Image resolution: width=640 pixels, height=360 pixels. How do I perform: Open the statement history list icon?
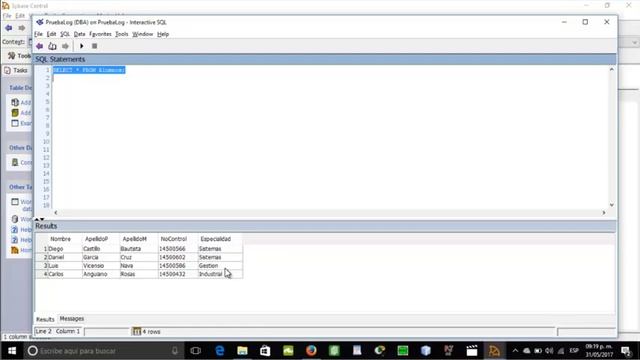pos(52,46)
